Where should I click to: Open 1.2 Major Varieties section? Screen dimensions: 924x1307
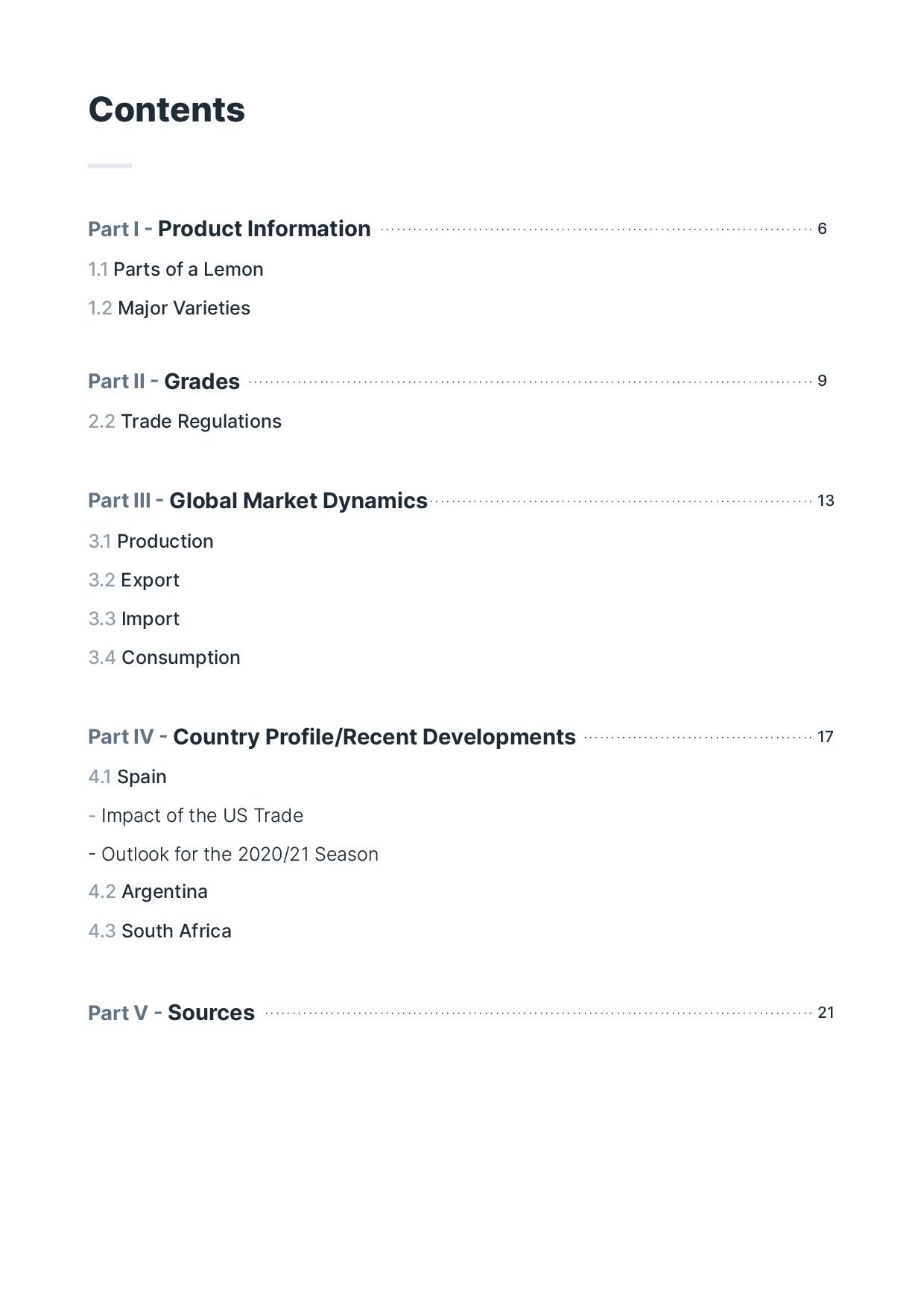[169, 308]
